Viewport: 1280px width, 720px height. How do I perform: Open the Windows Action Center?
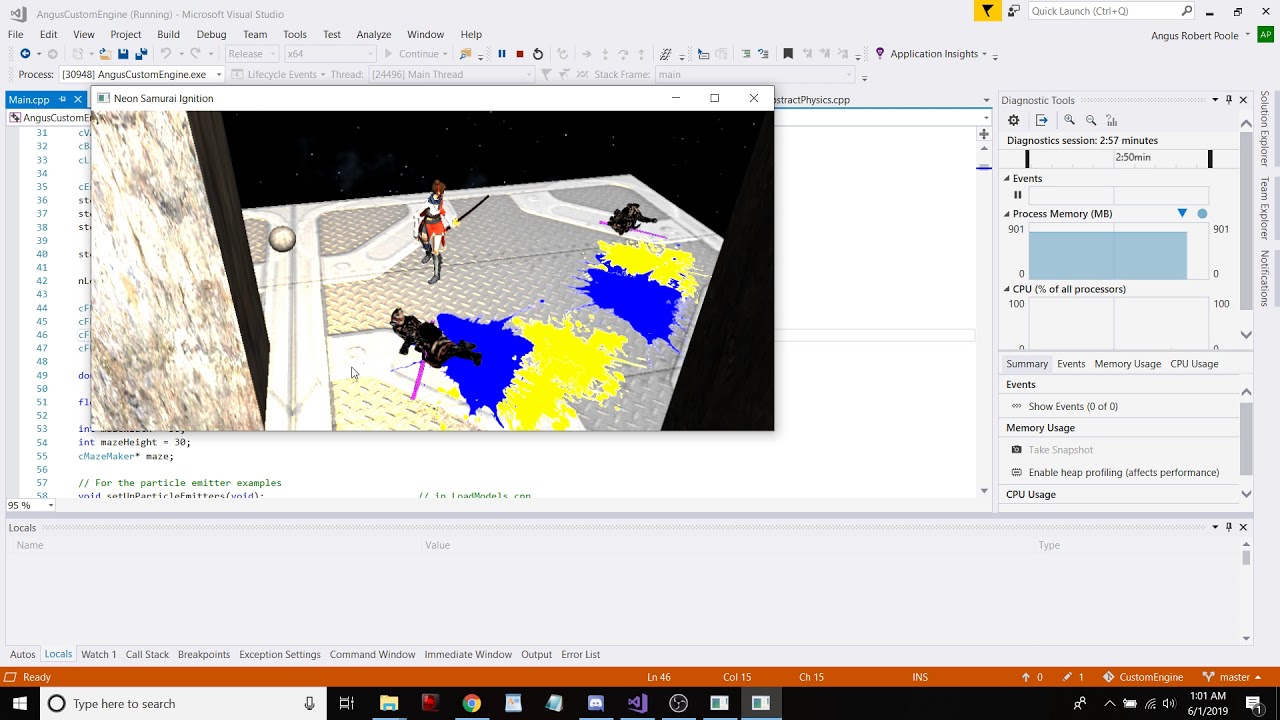[1254, 703]
